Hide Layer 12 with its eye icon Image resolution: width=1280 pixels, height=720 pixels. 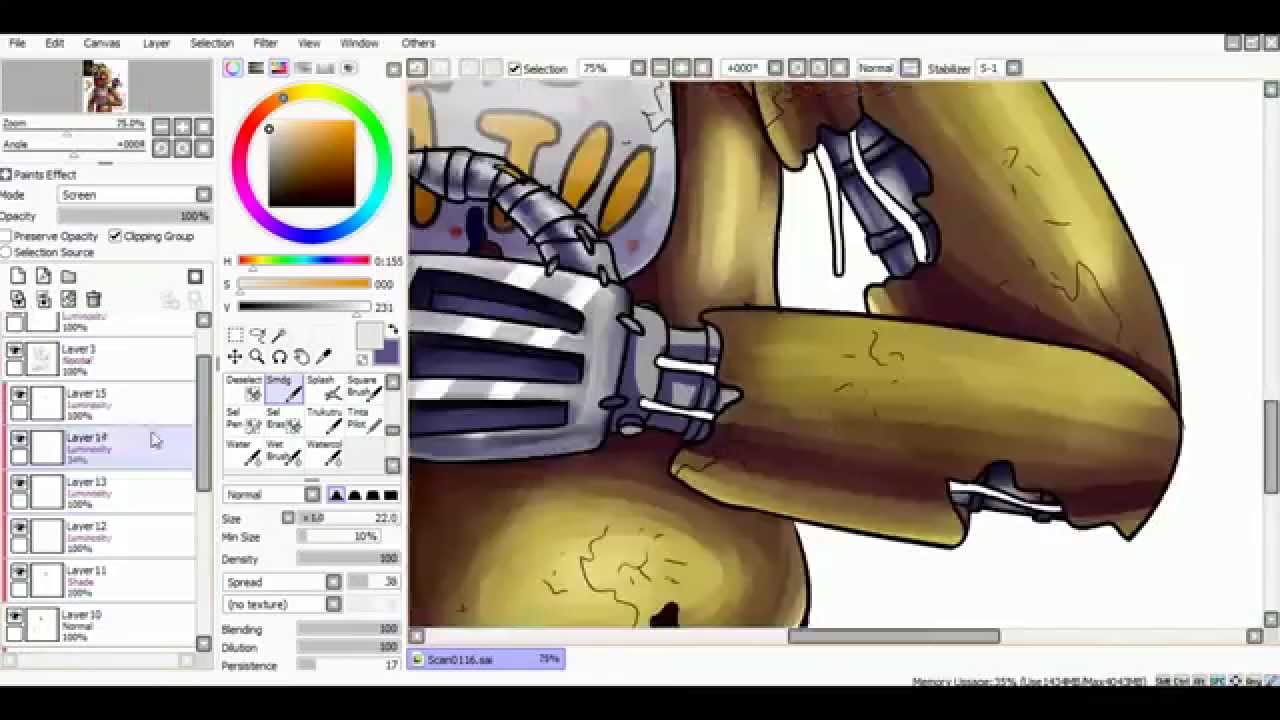19,526
